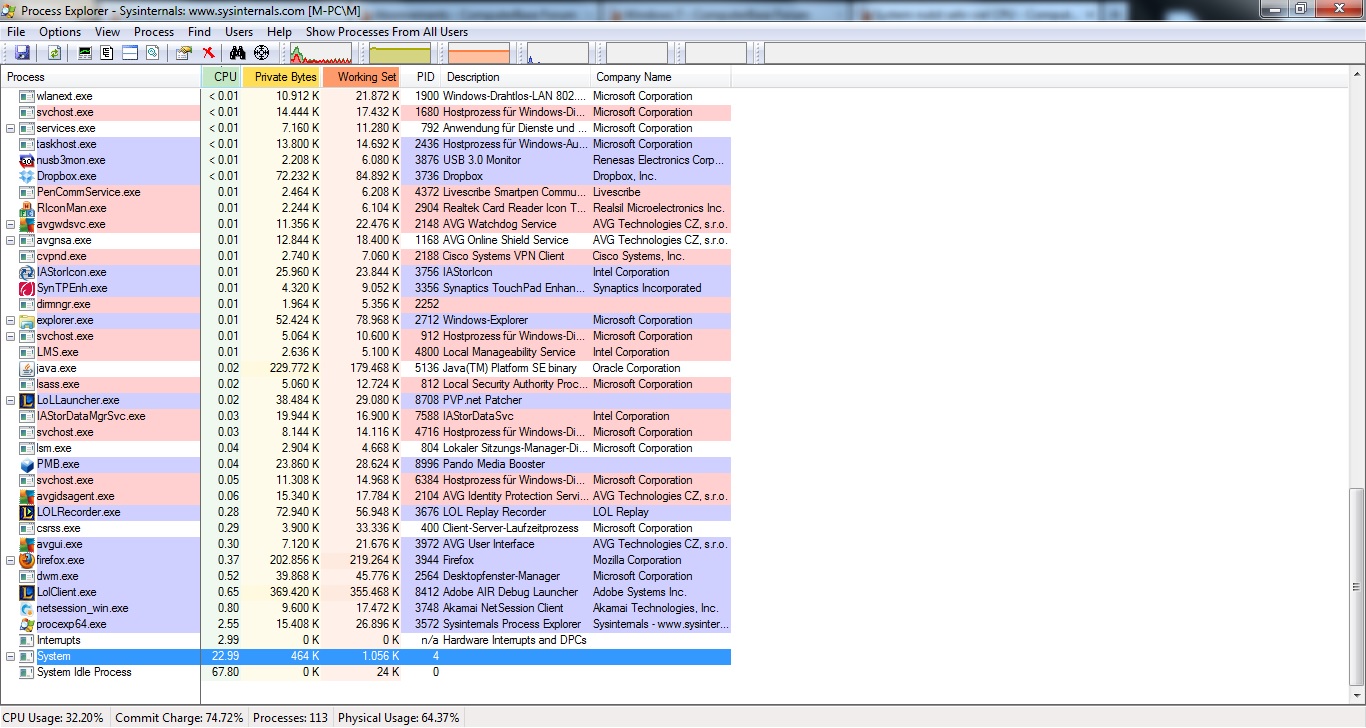1366x728 pixels.
Task: Click the binoculars Find Handle icon
Action: [237, 53]
